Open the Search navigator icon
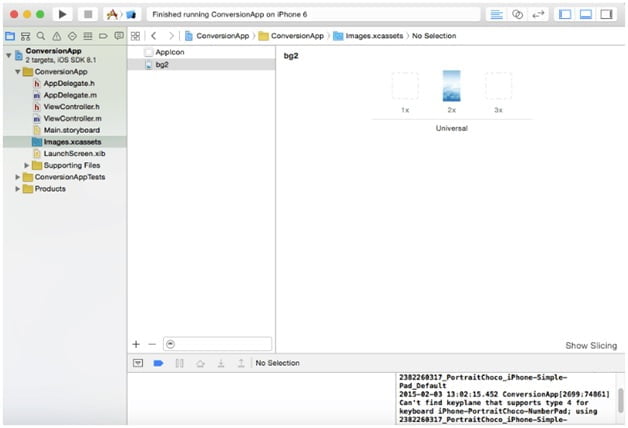The height and width of the screenshot is (428, 628). [40, 36]
